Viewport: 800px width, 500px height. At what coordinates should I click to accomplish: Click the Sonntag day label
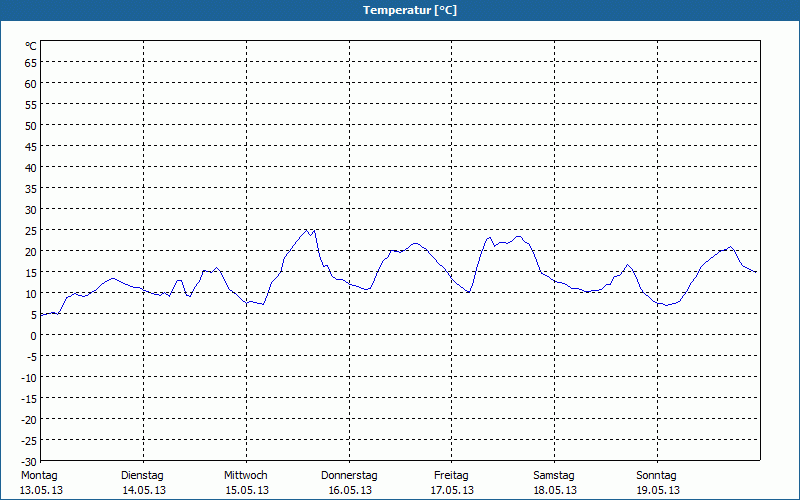tap(657, 476)
